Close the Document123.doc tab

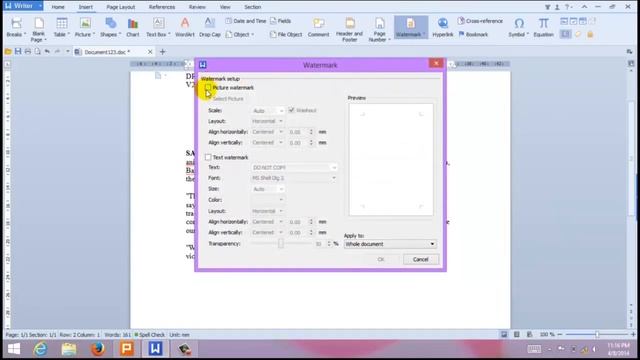(150, 52)
